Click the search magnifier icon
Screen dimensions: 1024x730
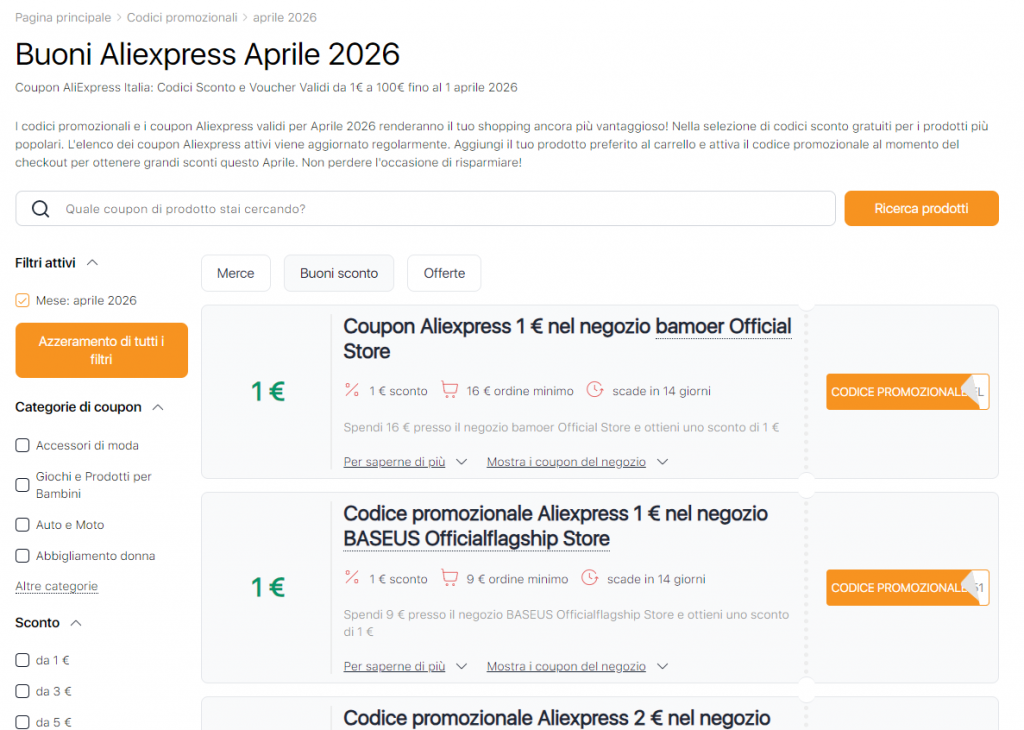pyautogui.click(x=40, y=208)
